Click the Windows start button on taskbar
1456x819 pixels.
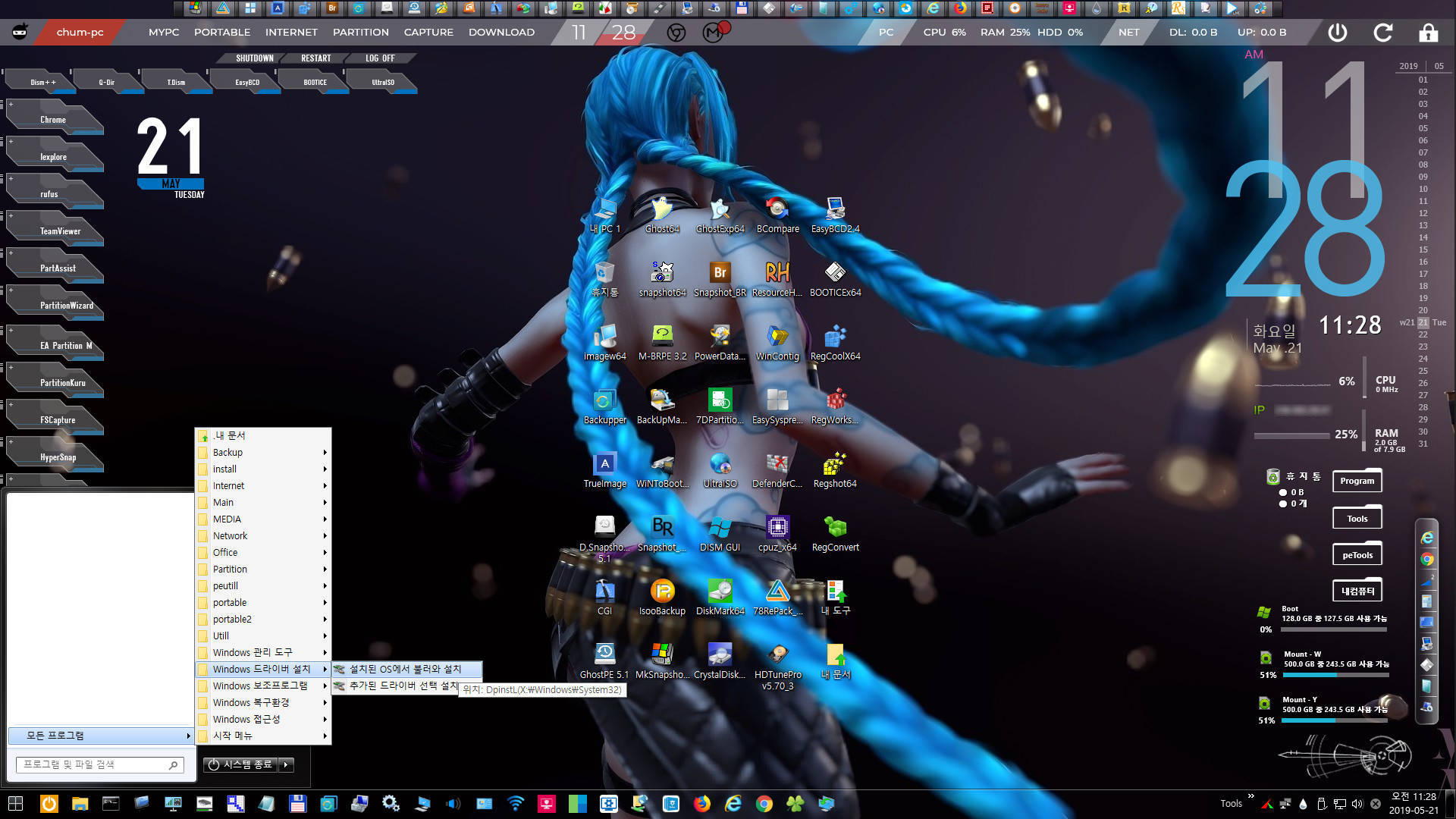pyautogui.click(x=15, y=804)
